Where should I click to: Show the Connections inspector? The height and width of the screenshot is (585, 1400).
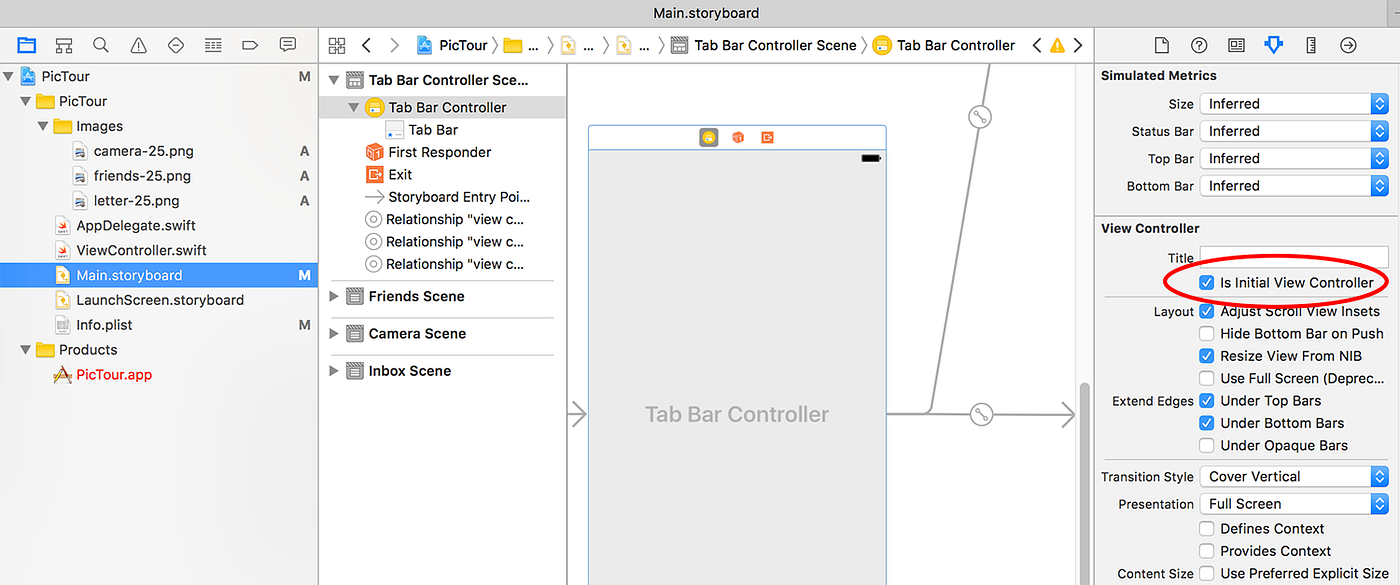[1348, 45]
